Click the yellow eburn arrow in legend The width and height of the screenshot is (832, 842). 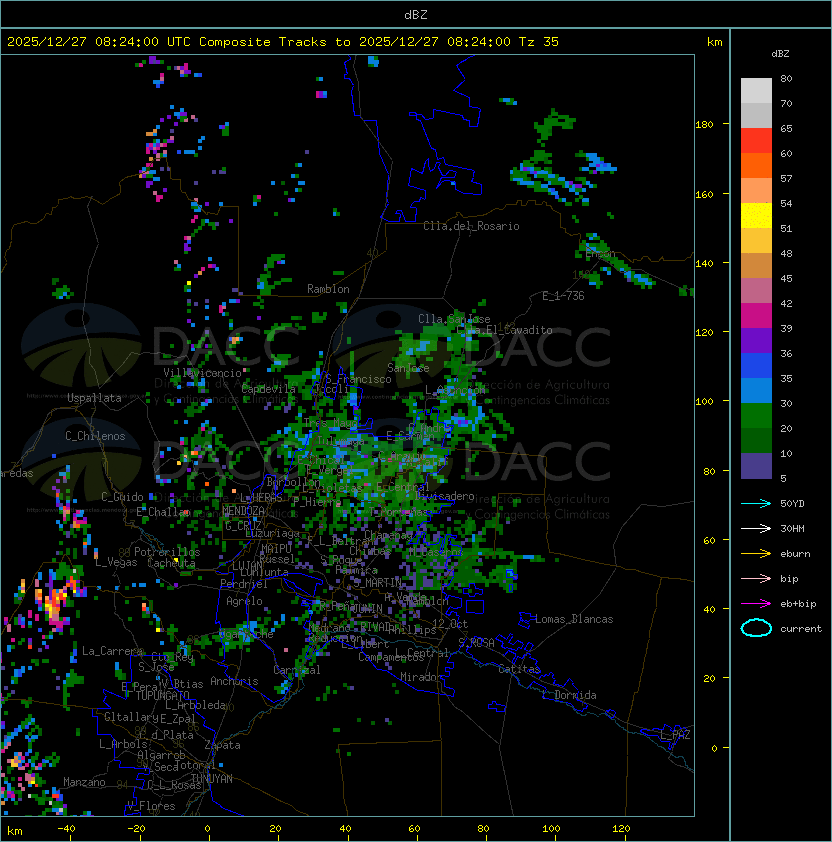point(756,554)
